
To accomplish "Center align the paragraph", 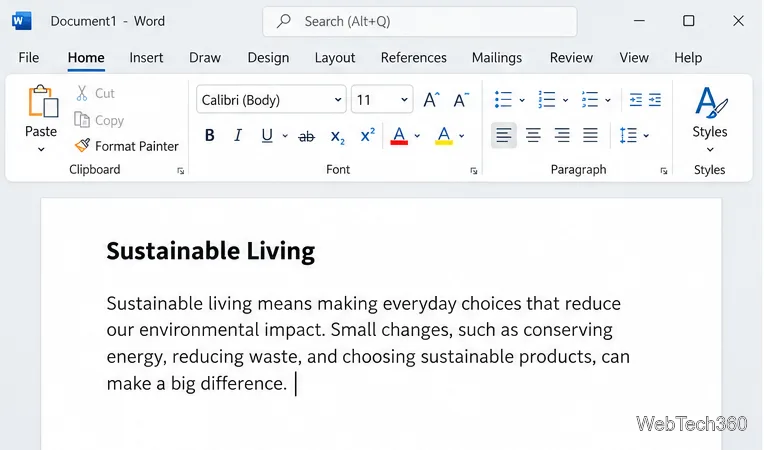I will (x=533, y=135).
